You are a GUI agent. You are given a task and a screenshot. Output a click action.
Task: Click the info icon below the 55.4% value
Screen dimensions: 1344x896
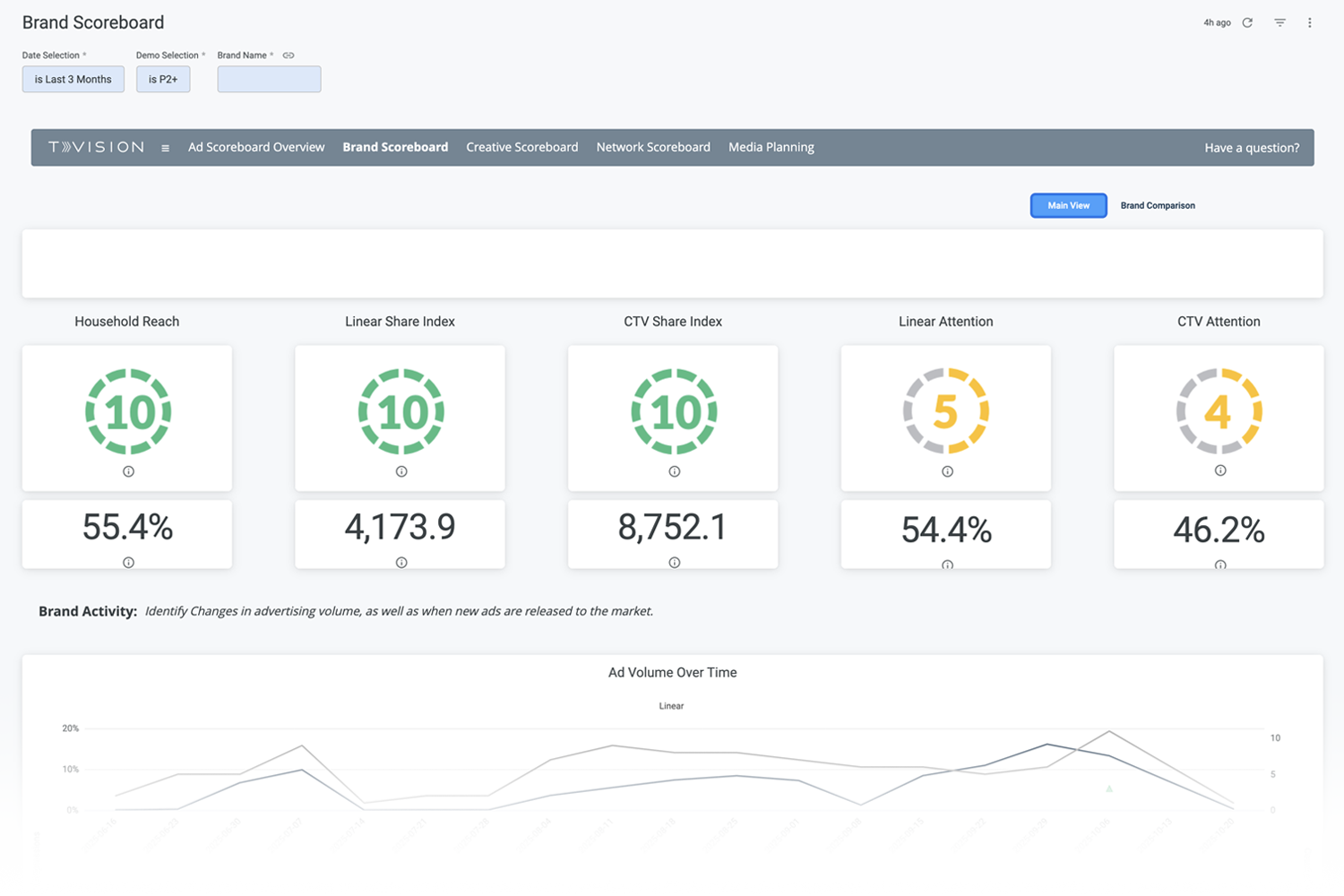click(x=127, y=563)
